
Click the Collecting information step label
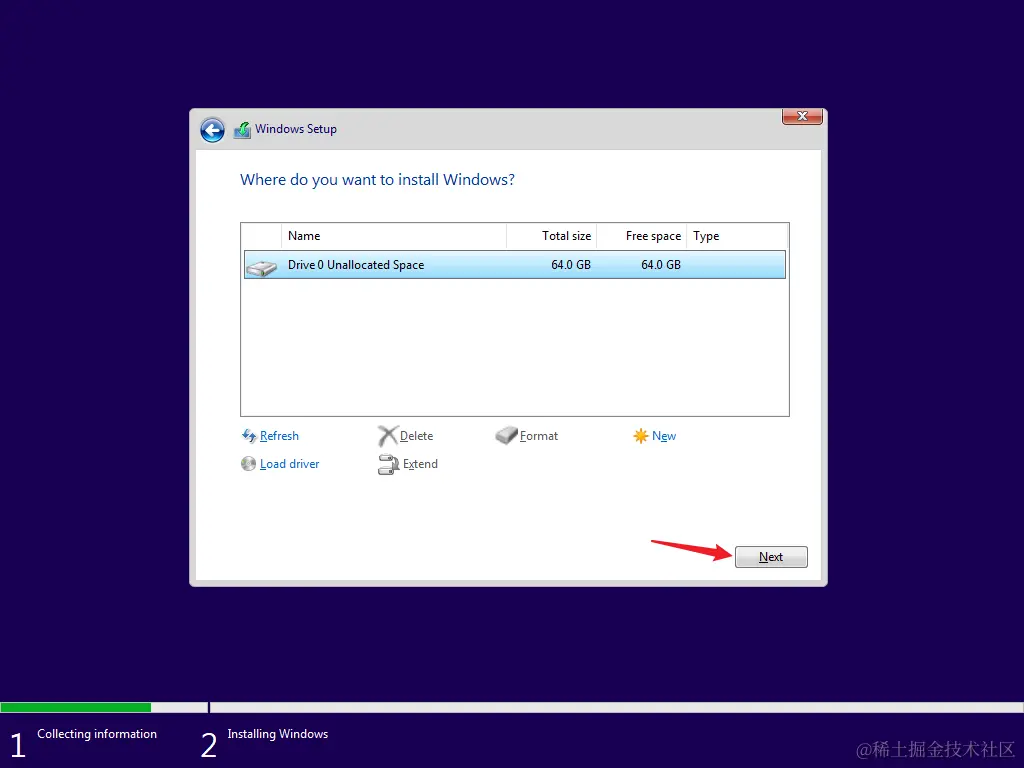(97, 734)
